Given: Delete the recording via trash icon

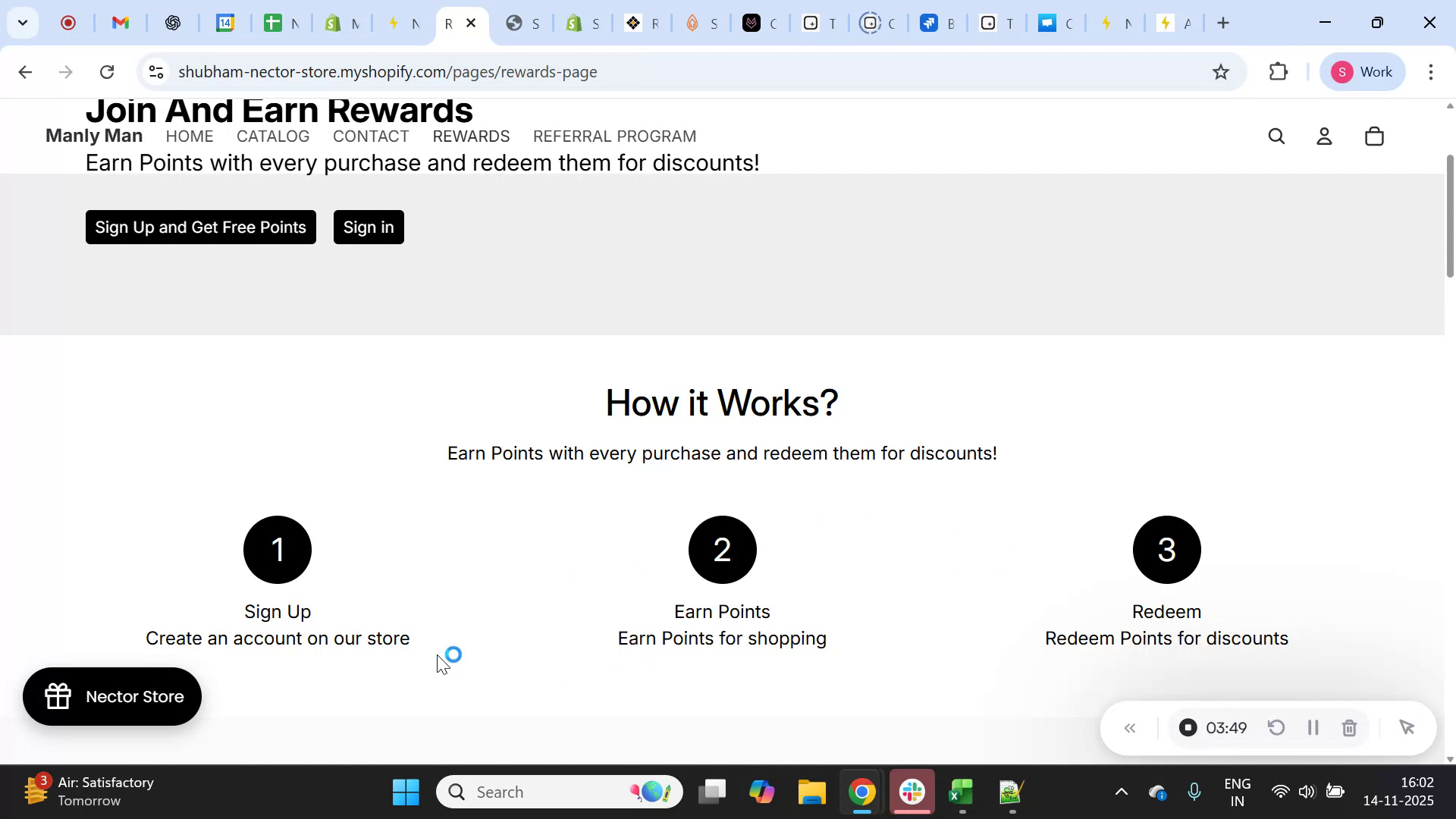Looking at the screenshot, I should pos(1350,727).
